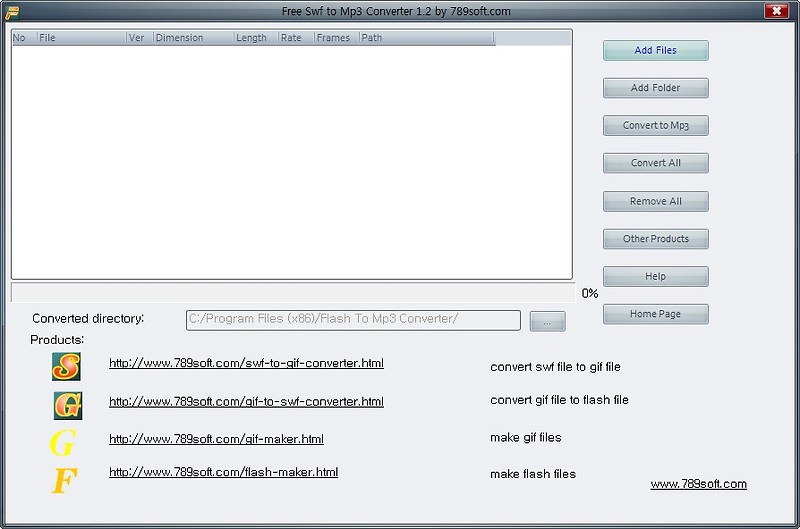Click the conversion progress bar
Viewport: 800px width, 529px height.
pos(293,292)
